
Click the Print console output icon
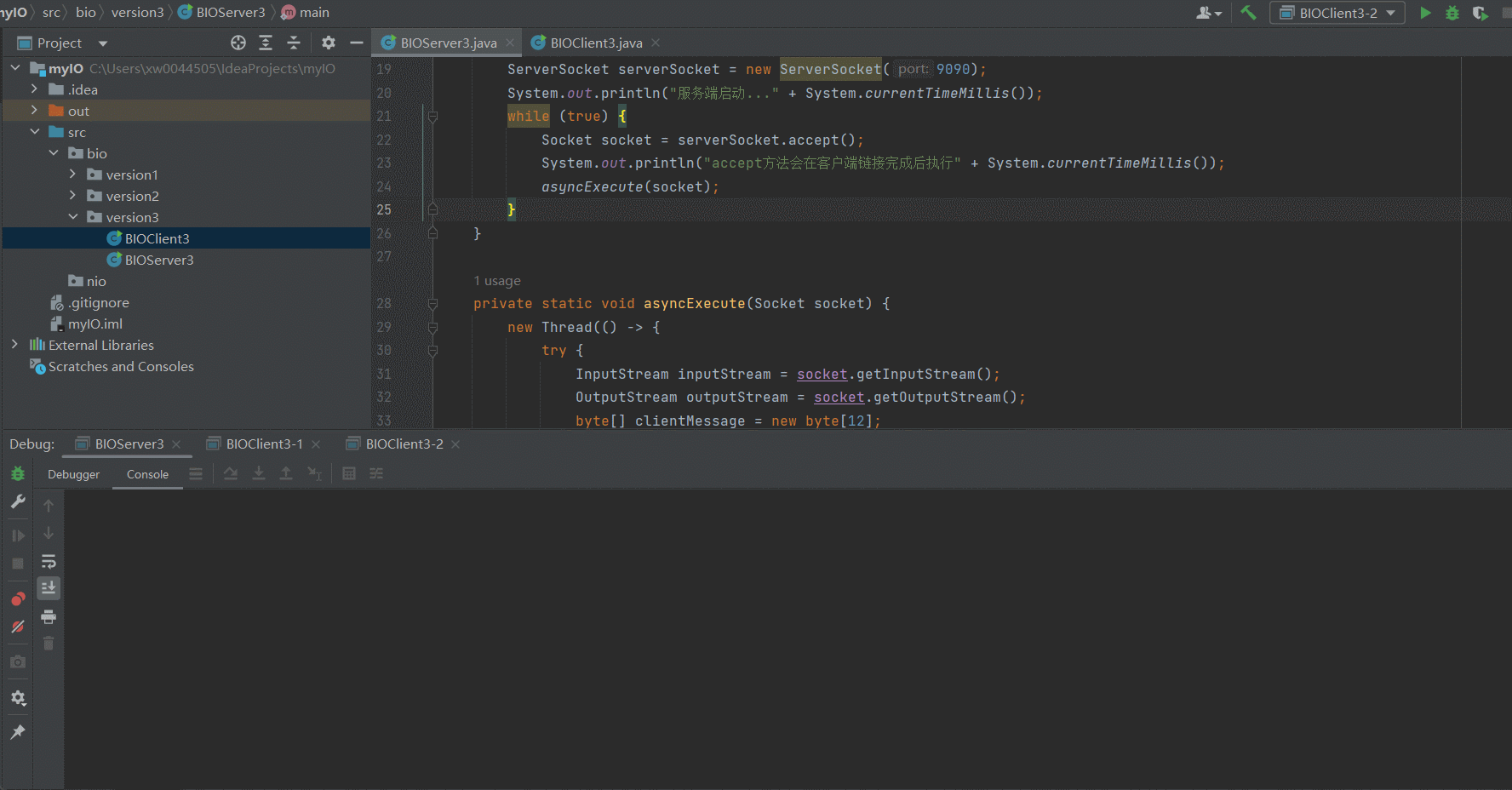click(x=49, y=616)
